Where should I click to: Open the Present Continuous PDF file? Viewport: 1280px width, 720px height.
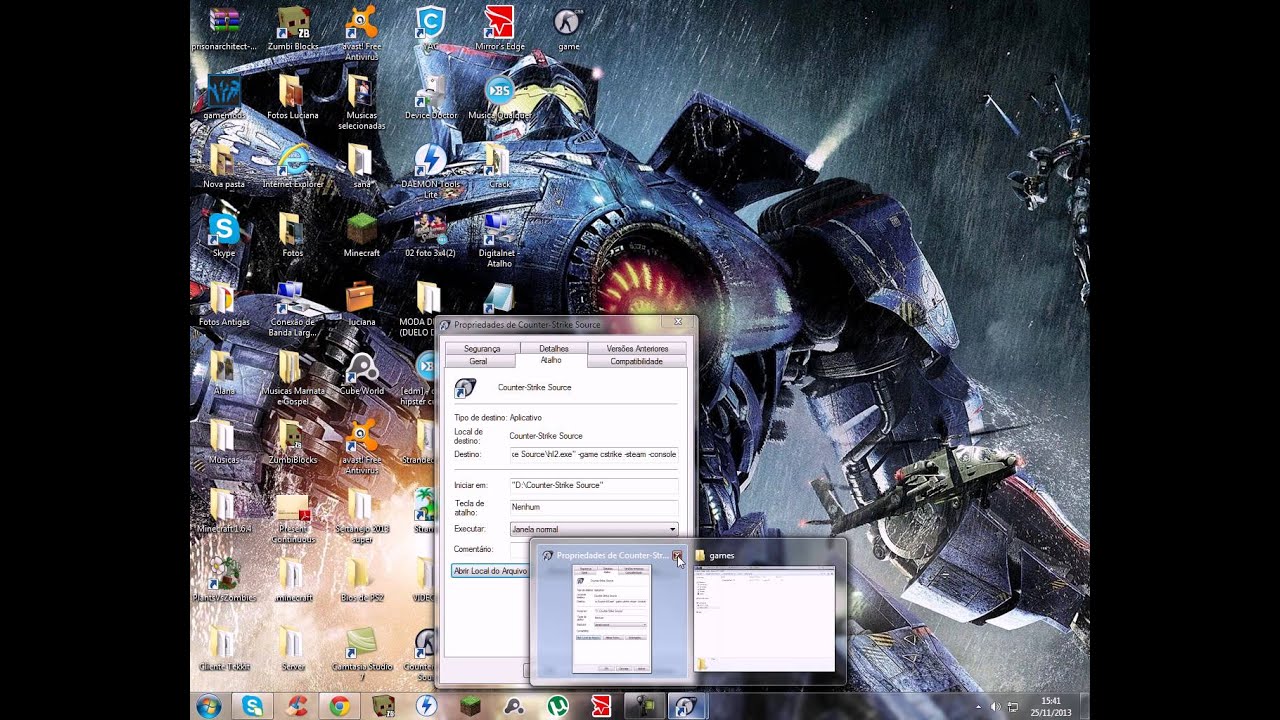(292, 516)
